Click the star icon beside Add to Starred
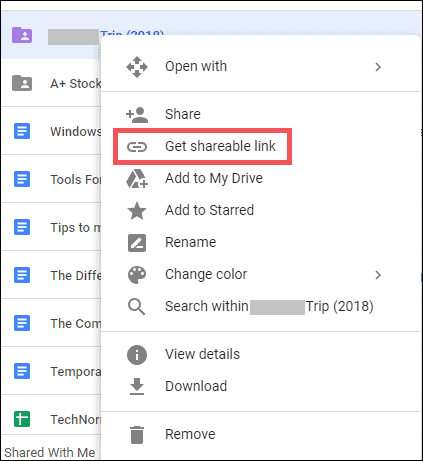The image size is (423, 461). pyautogui.click(x=137, y=211)
